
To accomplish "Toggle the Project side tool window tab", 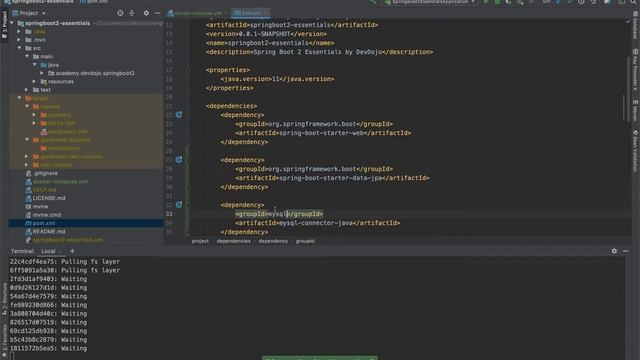I will [4, 24].
